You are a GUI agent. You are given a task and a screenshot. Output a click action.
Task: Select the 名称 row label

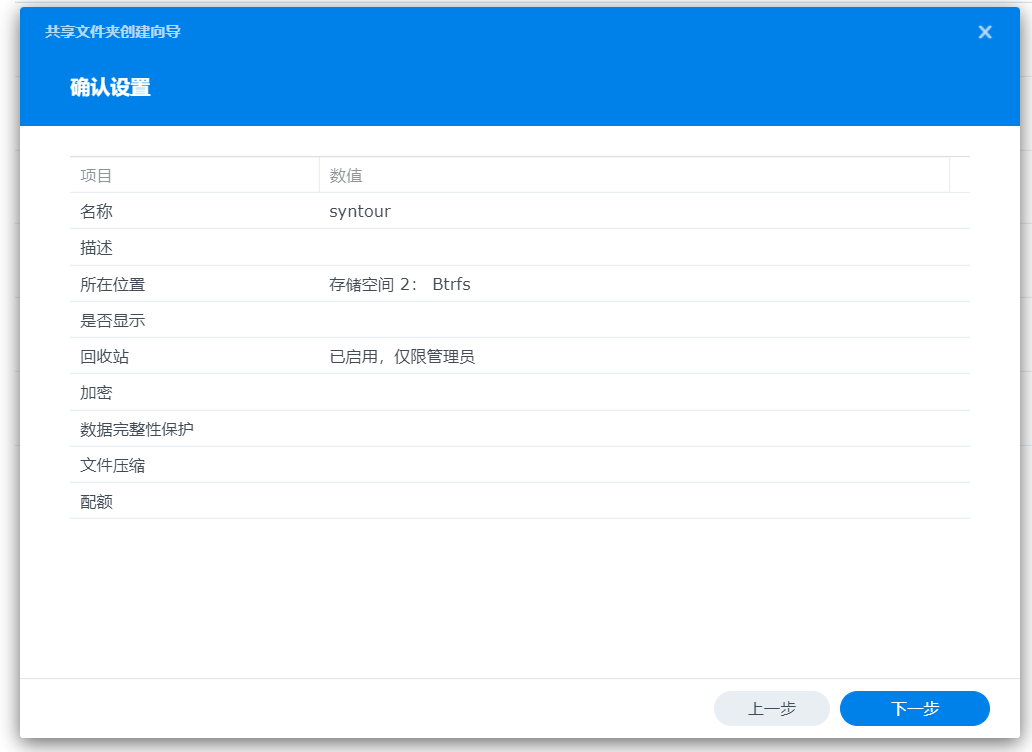coord(96,211)
